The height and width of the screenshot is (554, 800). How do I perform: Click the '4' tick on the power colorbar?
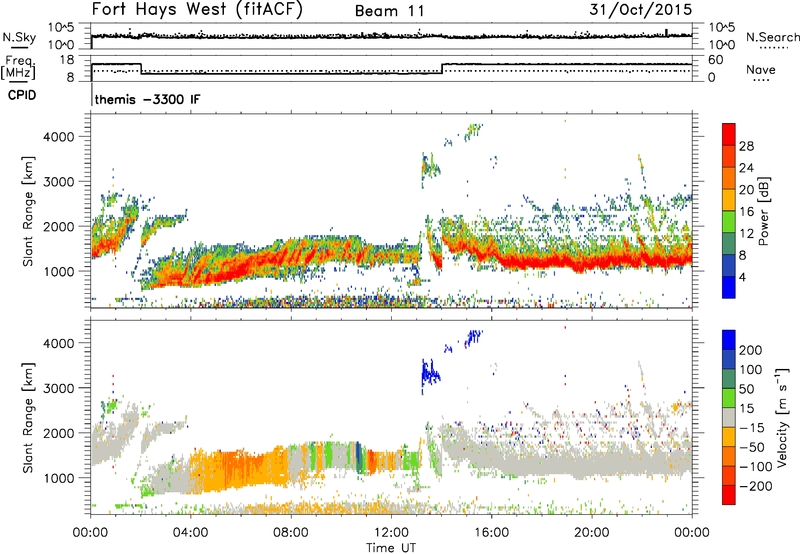coord(743,277)
